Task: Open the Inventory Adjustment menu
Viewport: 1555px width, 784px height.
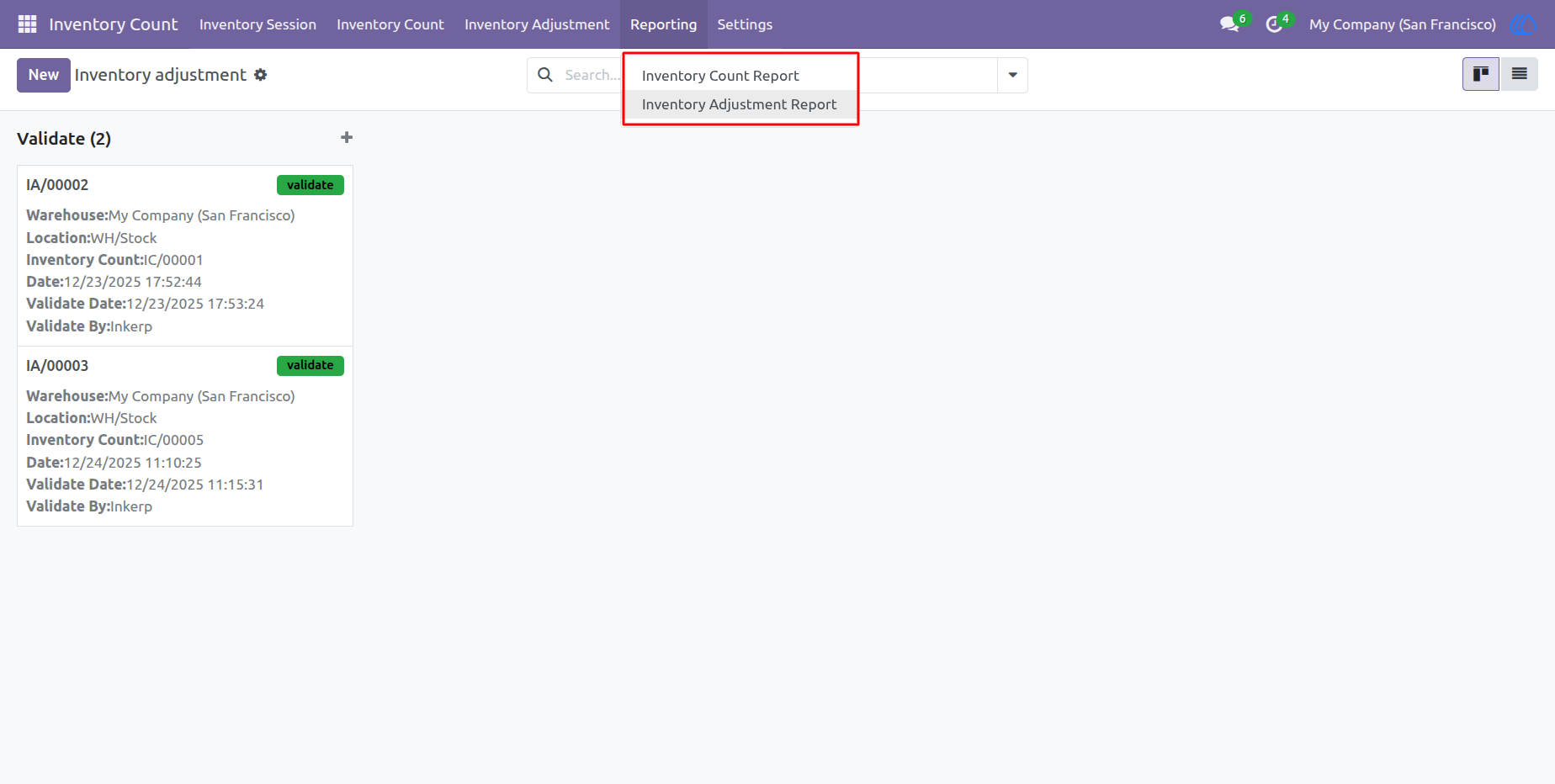Action: (537, 24)
